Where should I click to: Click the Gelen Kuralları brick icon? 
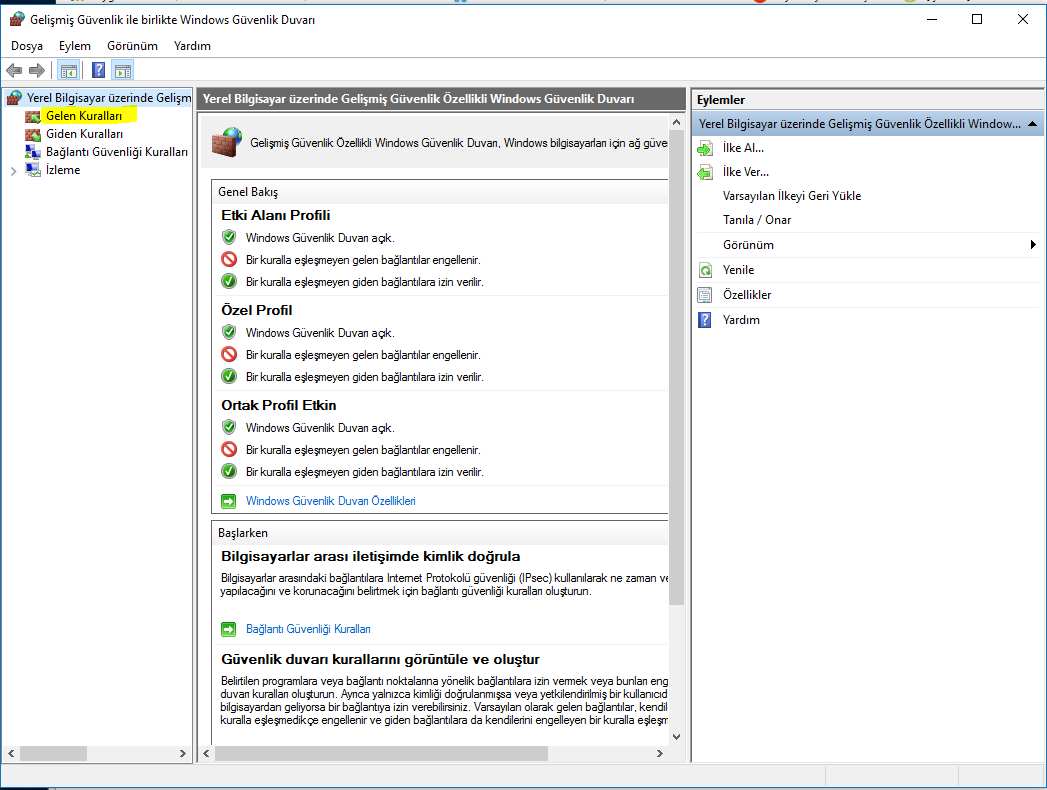[33, 116]
